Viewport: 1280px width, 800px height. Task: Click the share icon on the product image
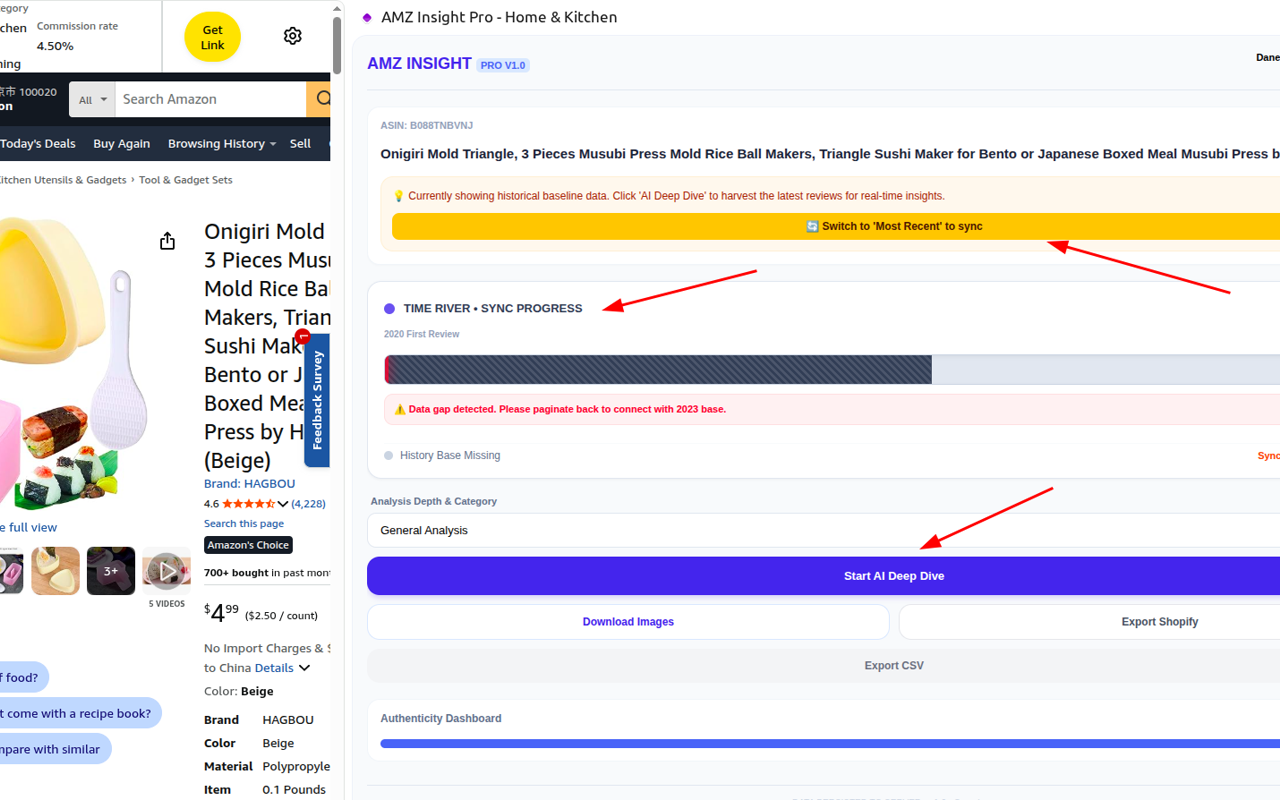point(167,241)
